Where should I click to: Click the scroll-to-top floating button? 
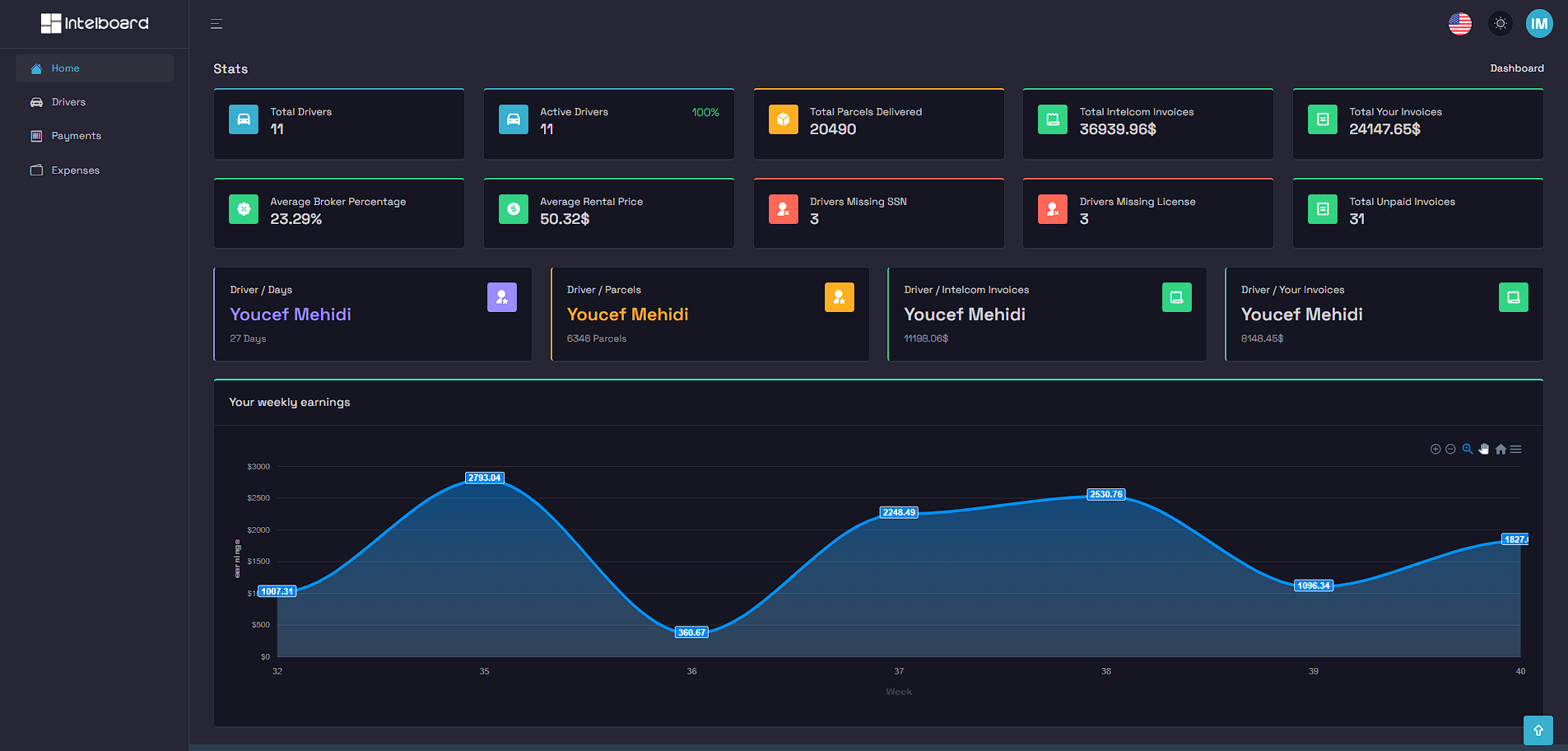(1538, 730)
